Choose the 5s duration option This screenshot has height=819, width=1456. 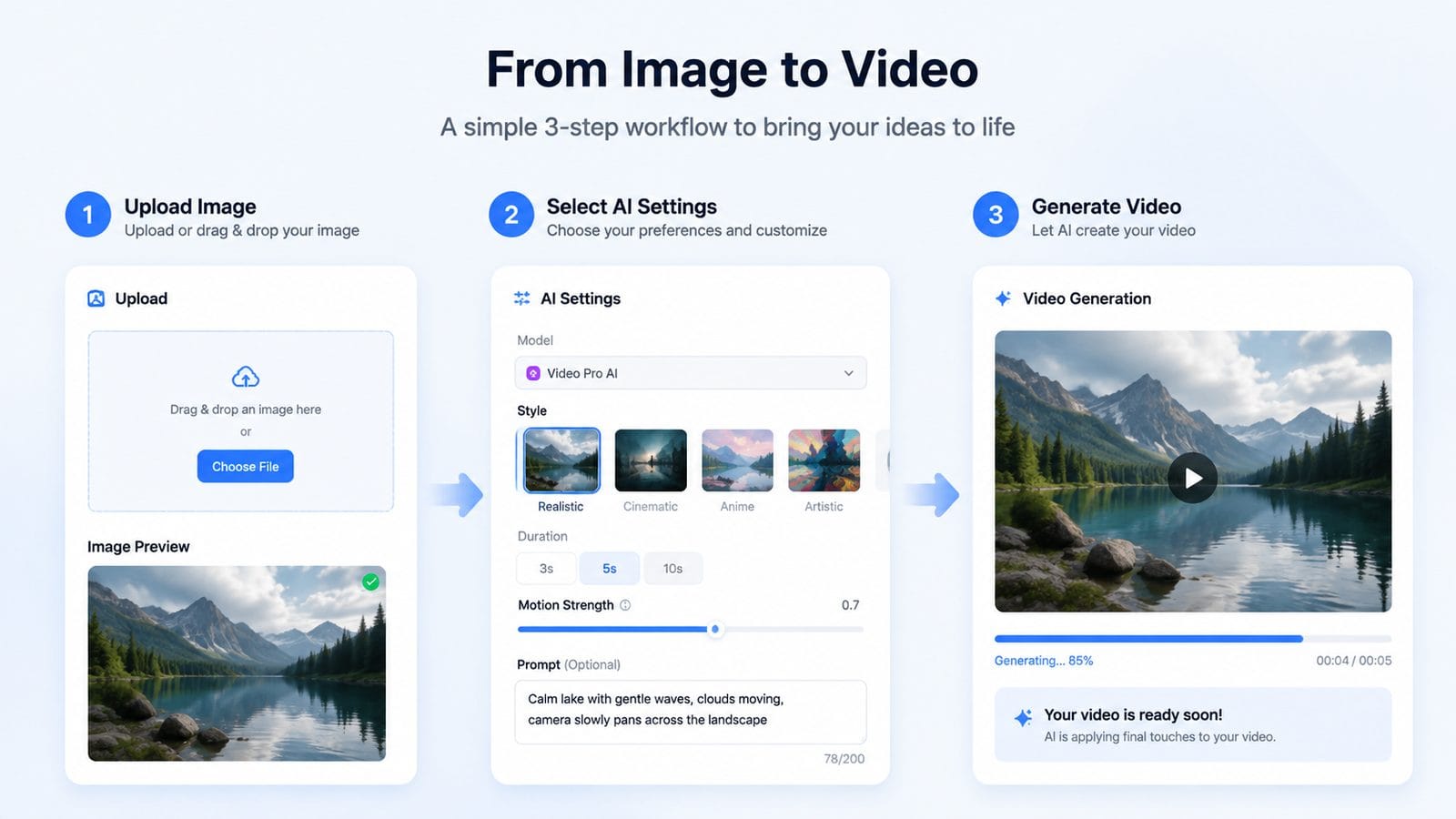(610, 569)
